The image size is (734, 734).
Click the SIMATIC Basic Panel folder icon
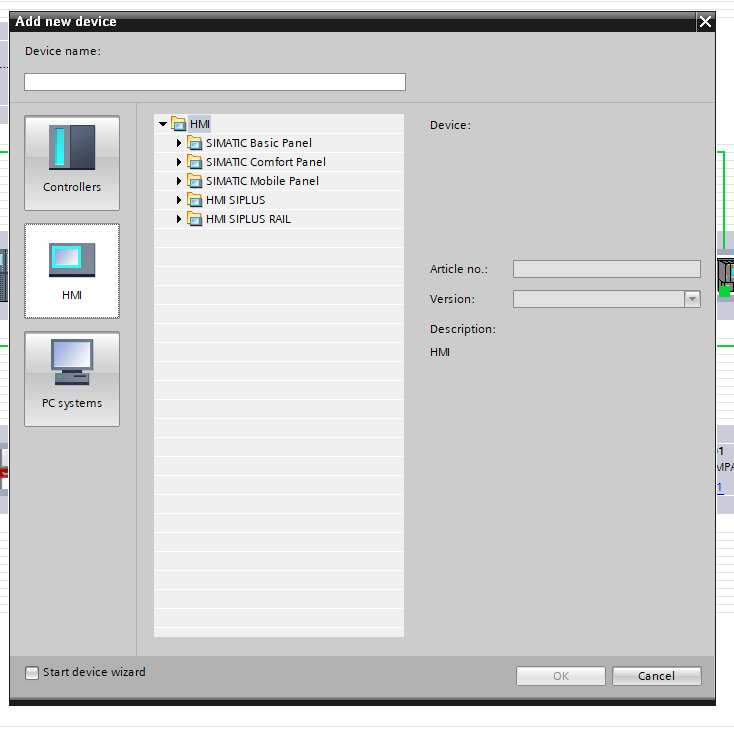(194, 143)
